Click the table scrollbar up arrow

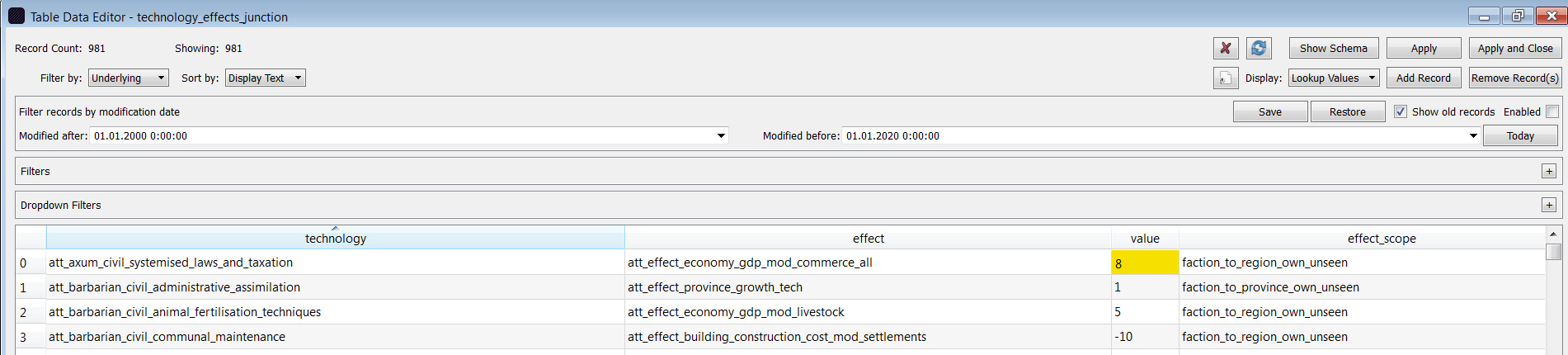pos(1553,234)
